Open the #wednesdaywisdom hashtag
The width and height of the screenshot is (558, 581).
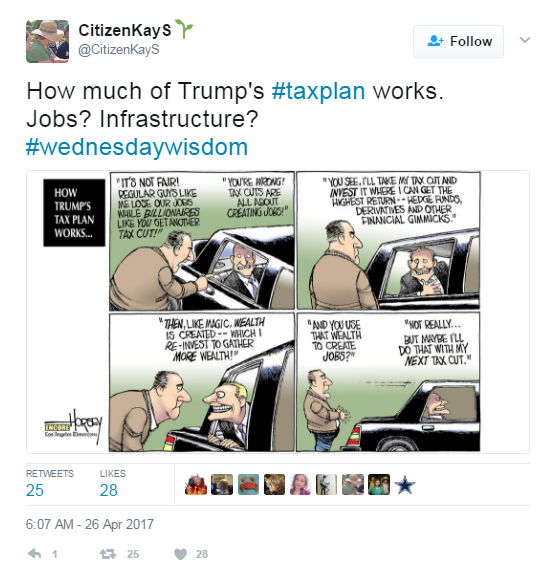point(137,147)
